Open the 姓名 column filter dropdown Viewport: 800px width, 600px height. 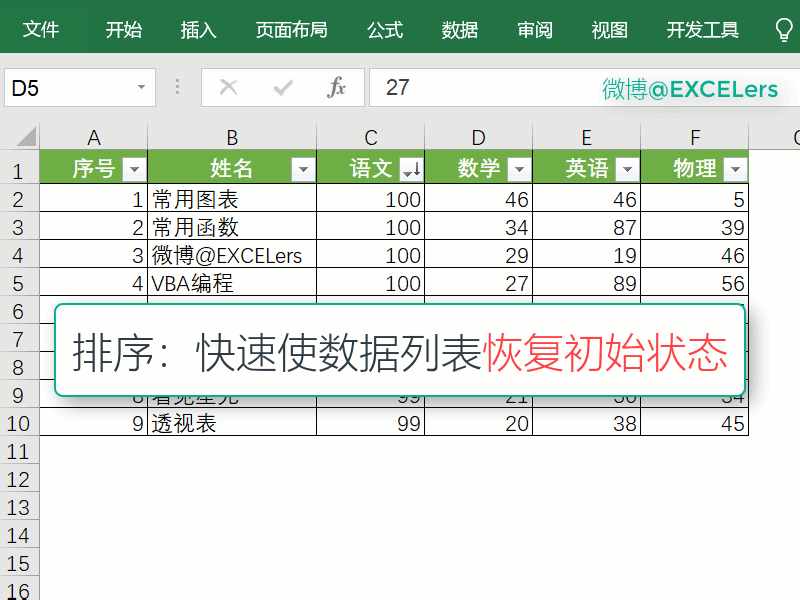(x=302, y=169)
